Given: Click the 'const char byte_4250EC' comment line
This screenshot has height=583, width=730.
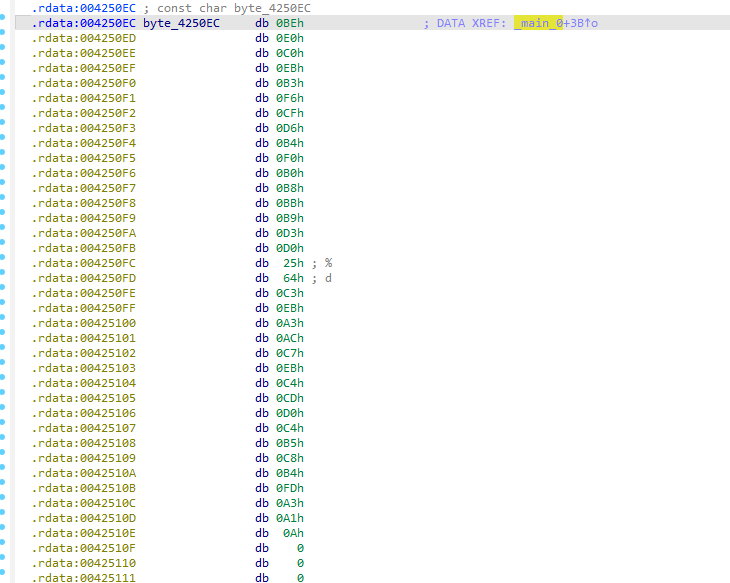Looking at the screenshot, I should 227,8.
